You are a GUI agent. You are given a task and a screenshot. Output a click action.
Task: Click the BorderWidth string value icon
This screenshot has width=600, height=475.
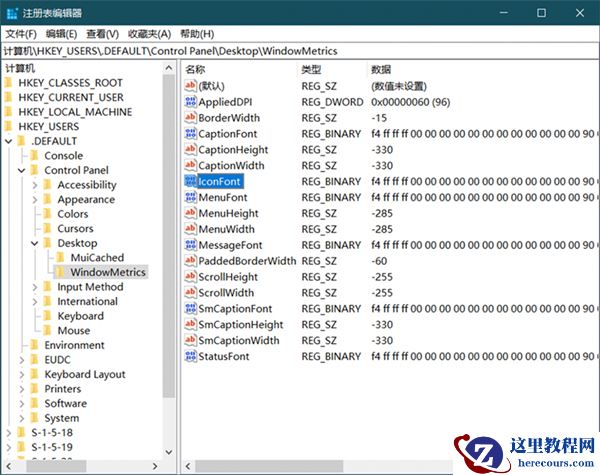190,118
